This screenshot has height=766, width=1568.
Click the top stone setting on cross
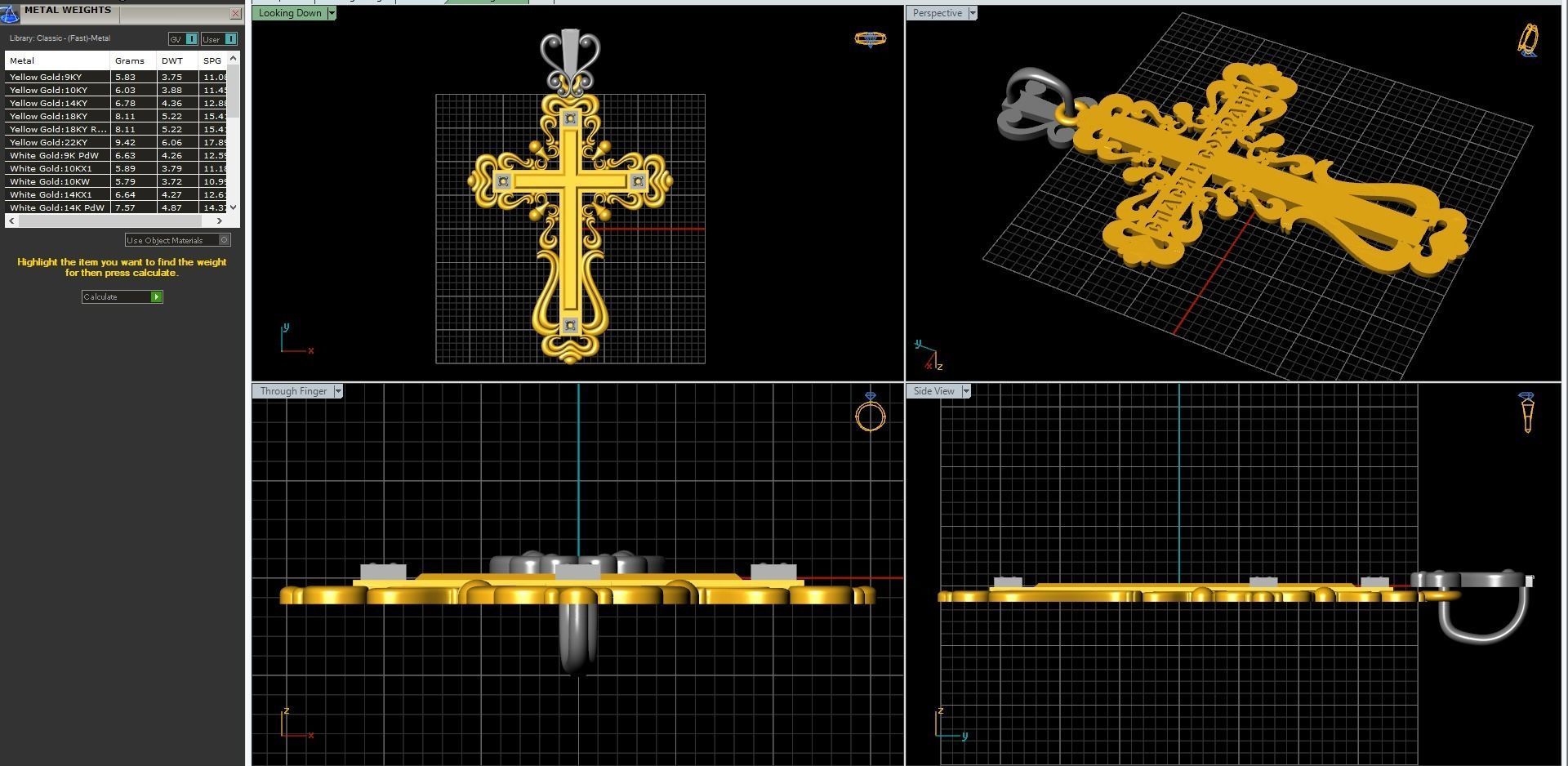click(x=570, y=119)
